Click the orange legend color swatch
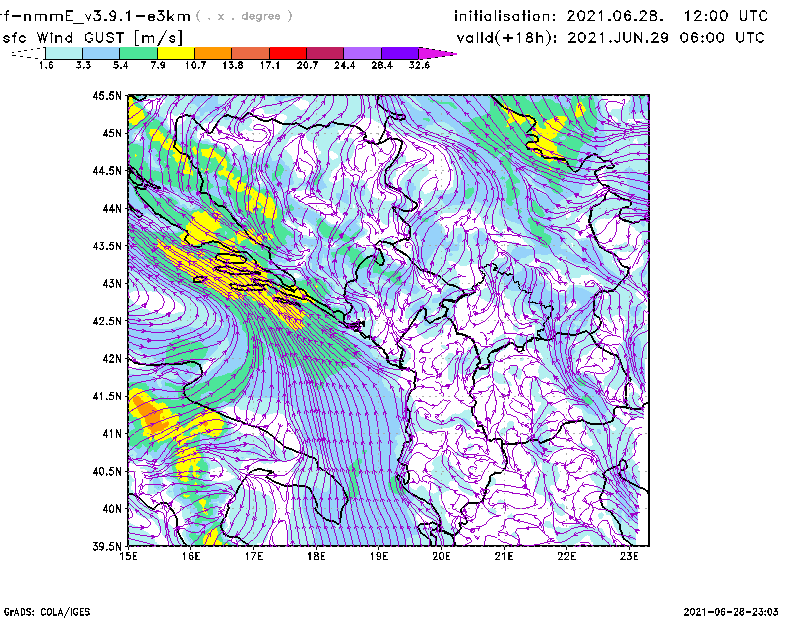This screenshot has width=800, height=618. tap(213, 53)
